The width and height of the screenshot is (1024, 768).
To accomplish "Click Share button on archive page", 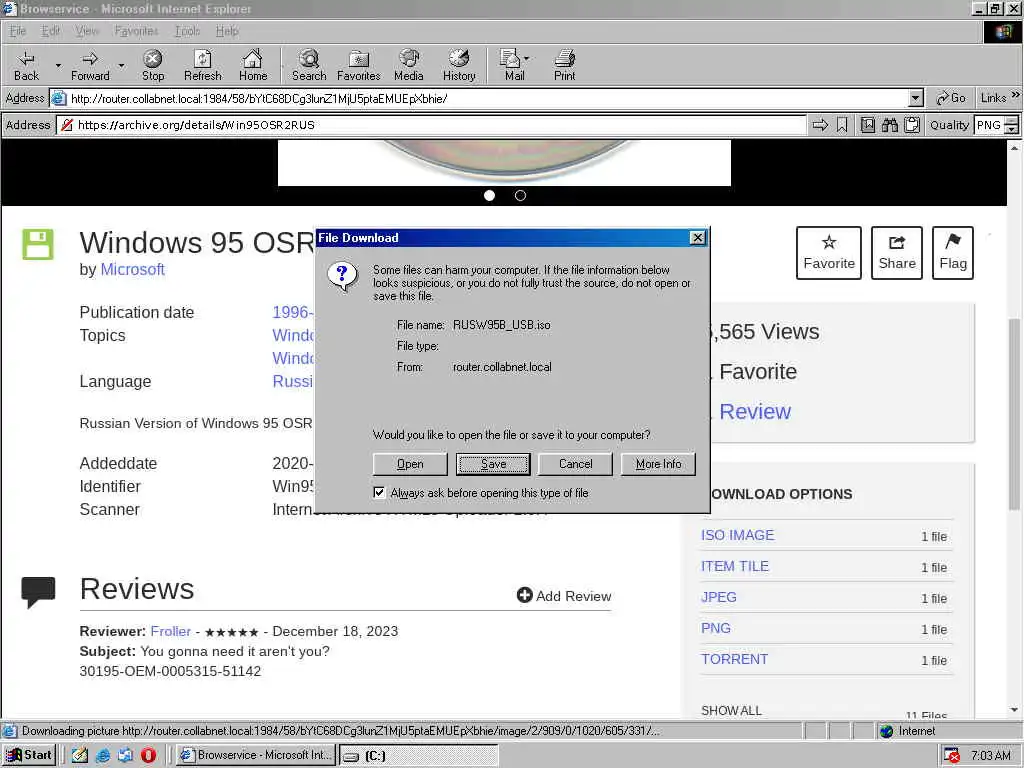I will [x=897, y=253].
